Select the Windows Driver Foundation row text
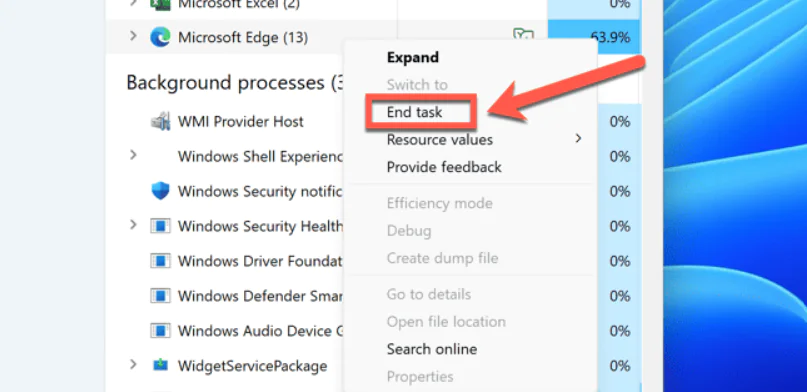Image resolution: width=807 pixels, height=392 pixels. [260, 261]
